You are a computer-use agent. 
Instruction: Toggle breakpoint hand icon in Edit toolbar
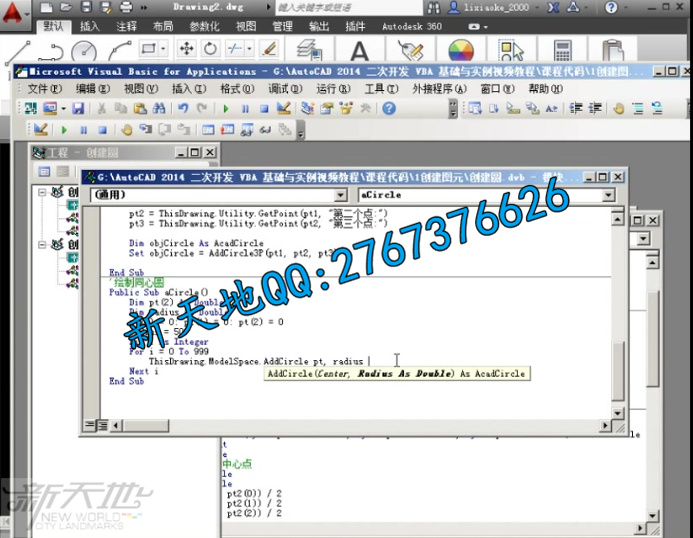[x=619, y=108]
